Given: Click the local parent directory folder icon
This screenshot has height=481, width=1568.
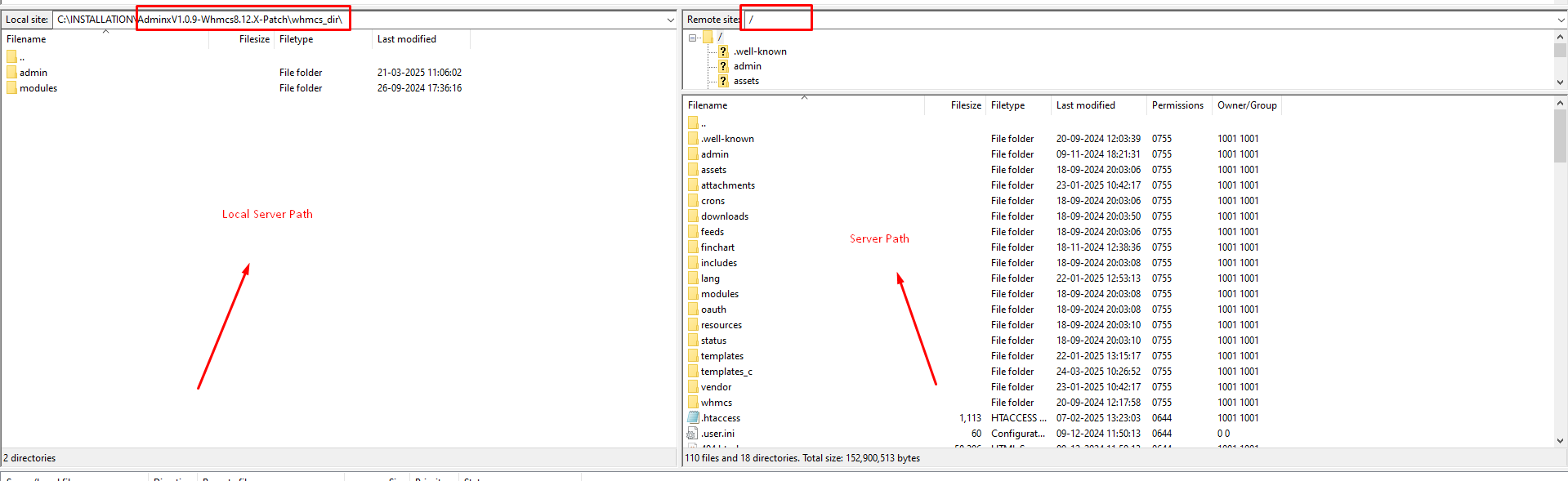Looking at the screenshot, I should click(11, 57).
